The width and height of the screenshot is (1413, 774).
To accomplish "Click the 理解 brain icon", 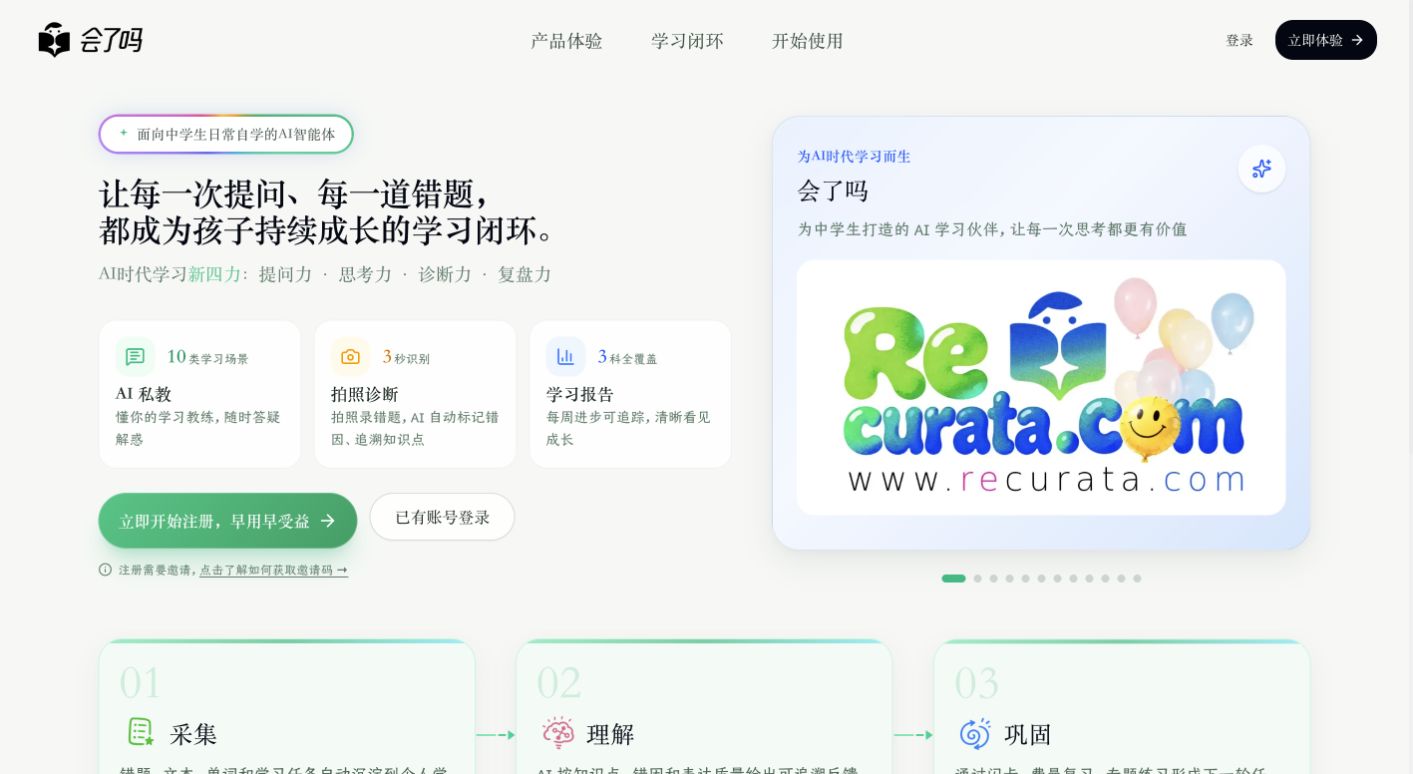I will [x=558, y=733].
